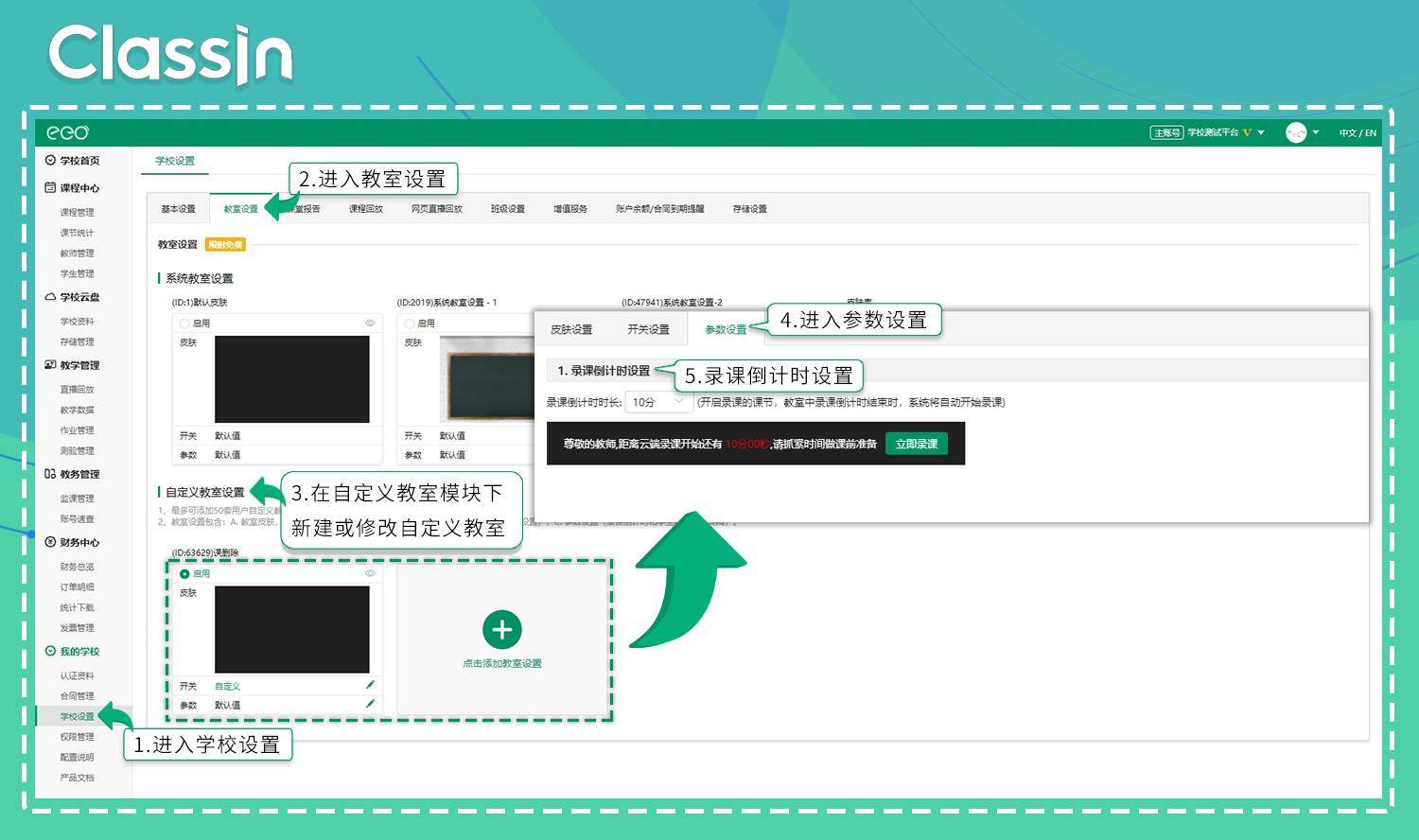Open 监课管理 in the sidebar
1419x840 pixels.
78,499
